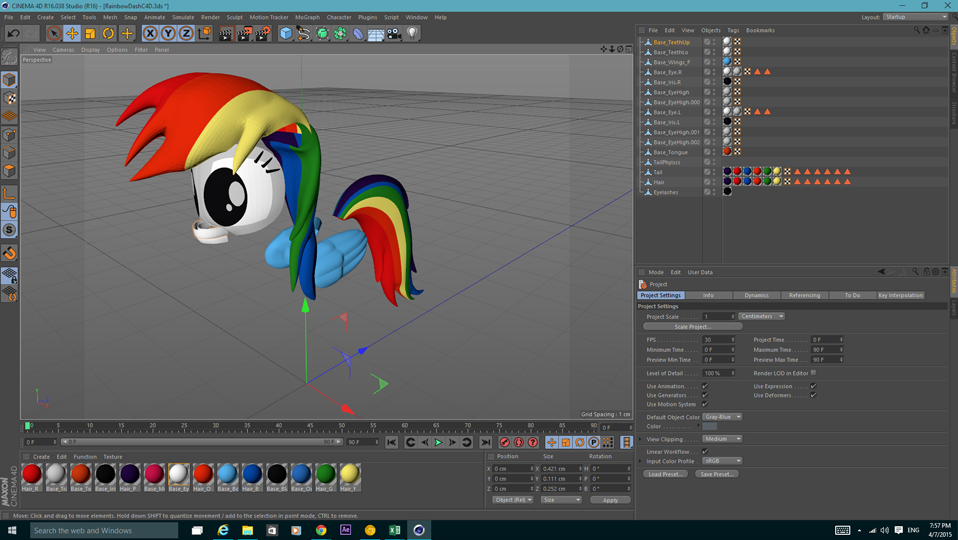Go to start of timeline
This screenshot has height=540, width=958.
click(x=392, y=442)
